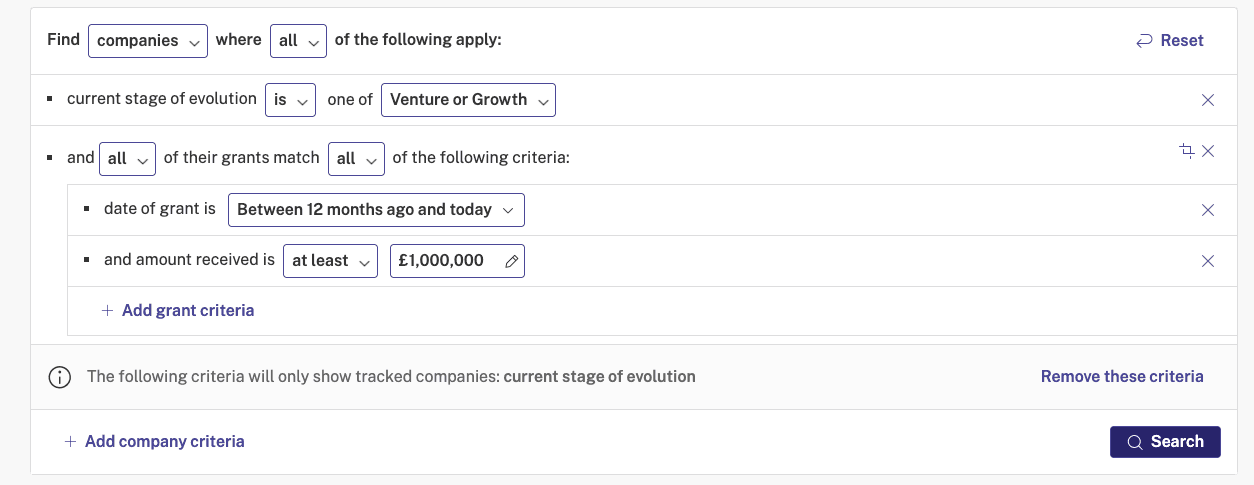Open the 'all' dropdown after where

click(298, 41)
